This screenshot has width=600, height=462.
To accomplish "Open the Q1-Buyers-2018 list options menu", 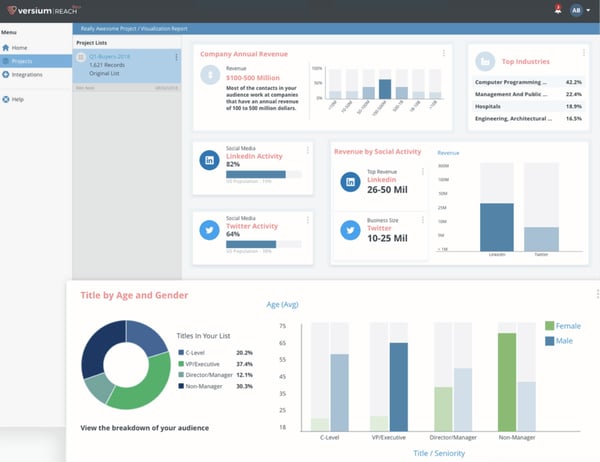I will tap(176, 58).
